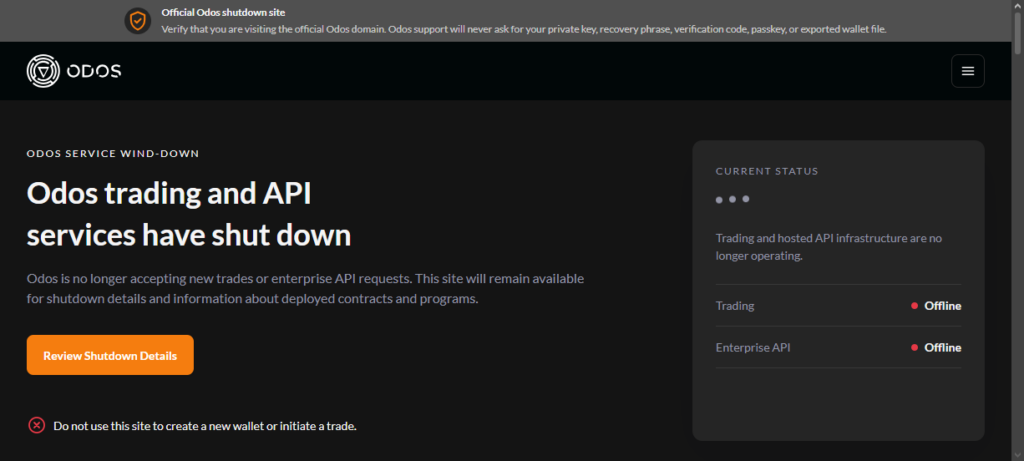
Task: Click 'Offline' text in the Trading row
Action: [942, 306]
